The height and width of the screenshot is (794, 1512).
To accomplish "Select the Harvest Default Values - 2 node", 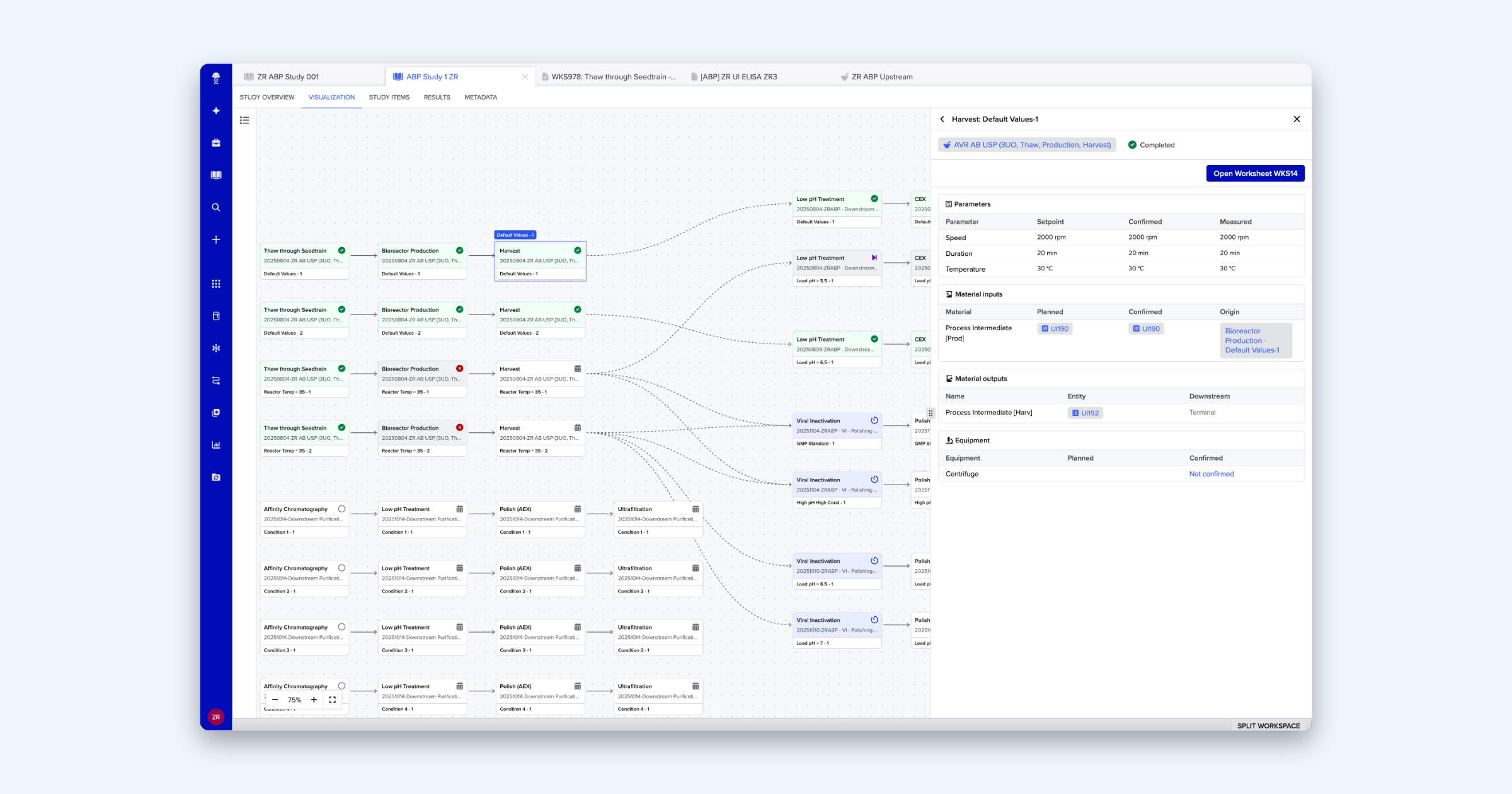I will [541, 321].
